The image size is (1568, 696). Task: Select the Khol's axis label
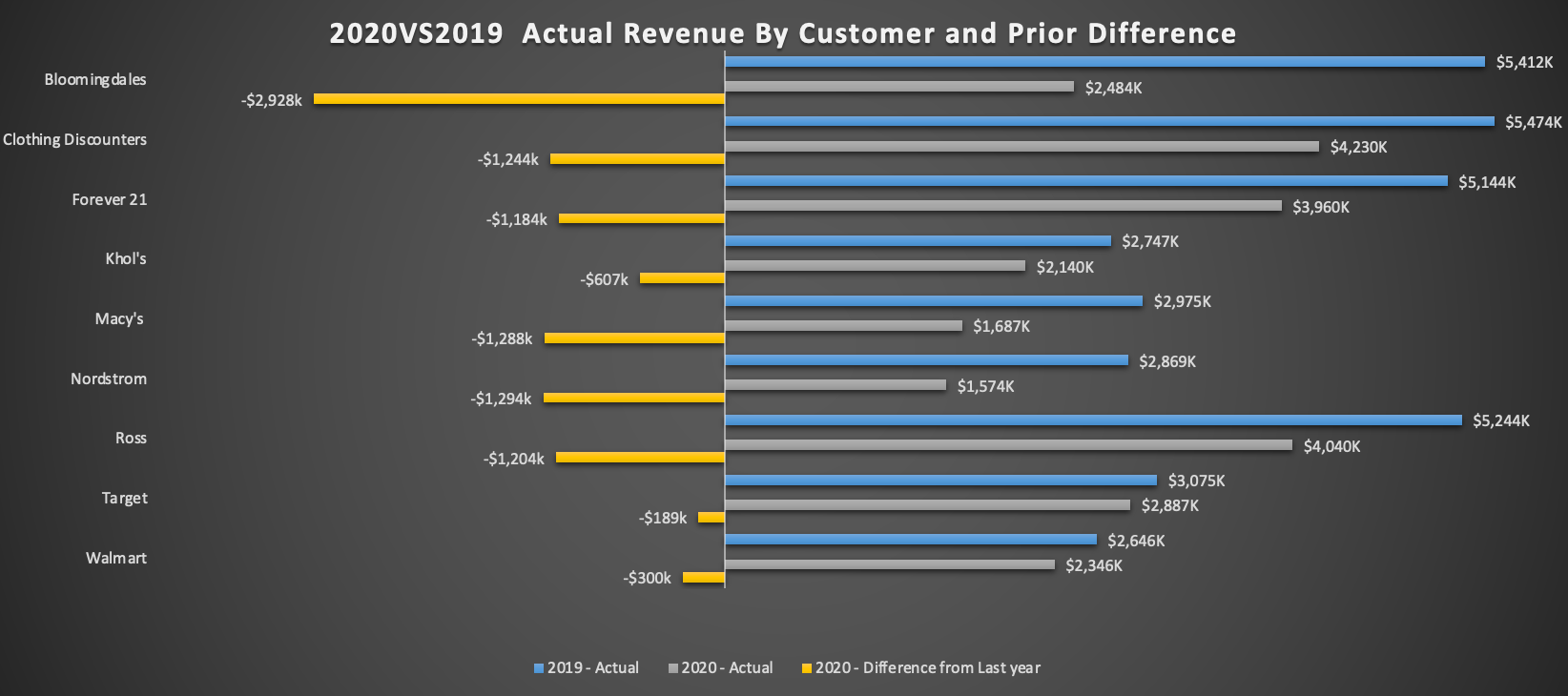[126, 258]
